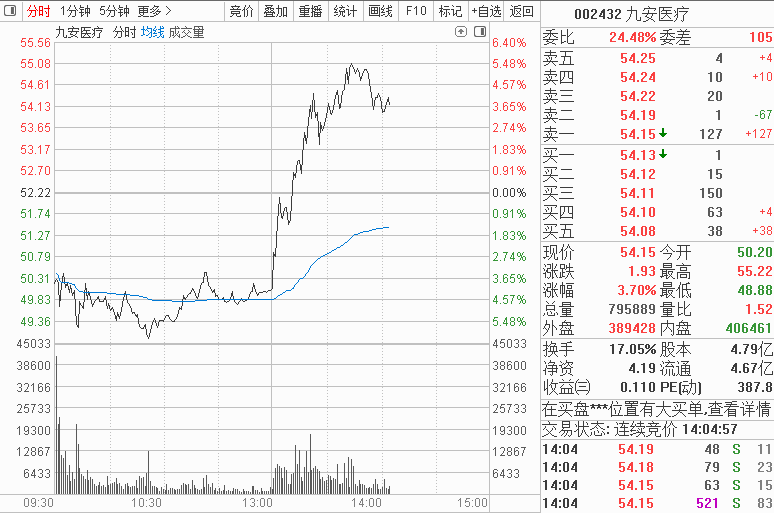Open the 收益(三) quarter selector

coord(567,387)
